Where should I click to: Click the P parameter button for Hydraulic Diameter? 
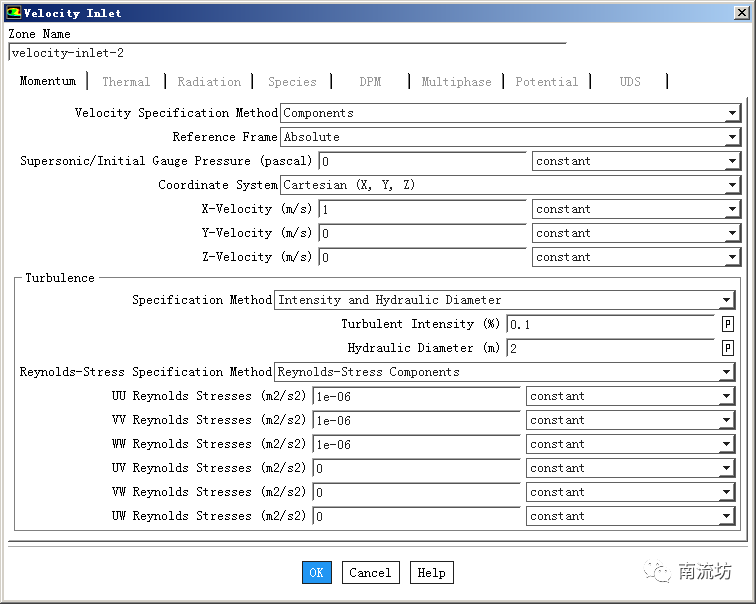point(727,348)
